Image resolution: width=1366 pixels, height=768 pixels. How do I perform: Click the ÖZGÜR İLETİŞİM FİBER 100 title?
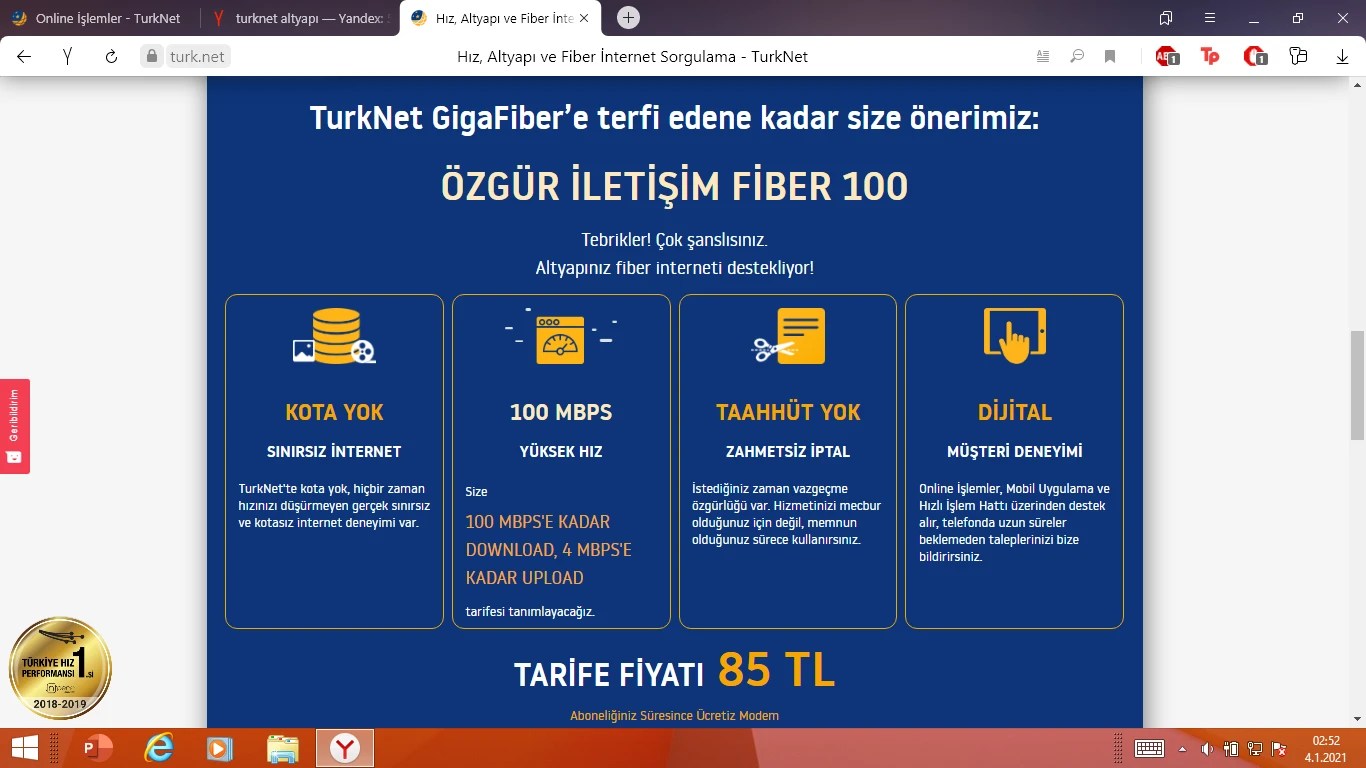pyautogui.click(x=674, y=187)
